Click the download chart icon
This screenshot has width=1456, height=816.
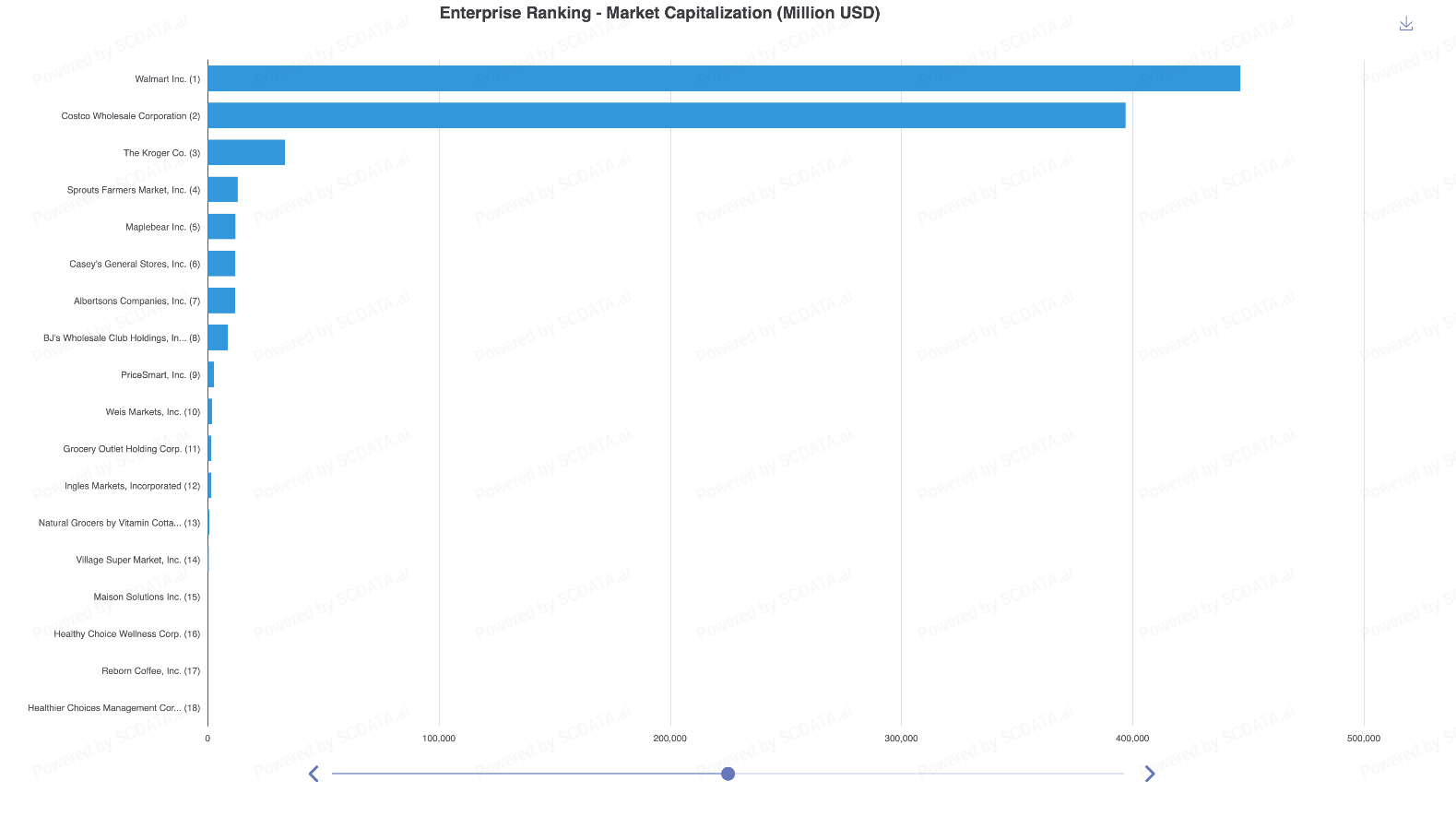1405,24
